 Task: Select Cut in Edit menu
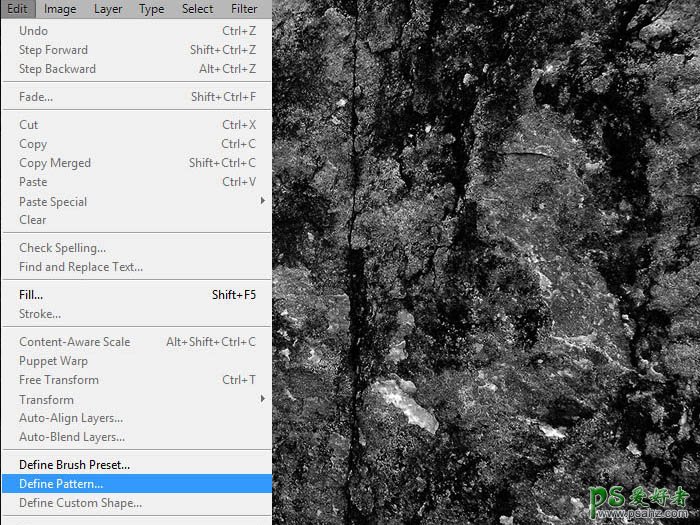coord(137,125)
